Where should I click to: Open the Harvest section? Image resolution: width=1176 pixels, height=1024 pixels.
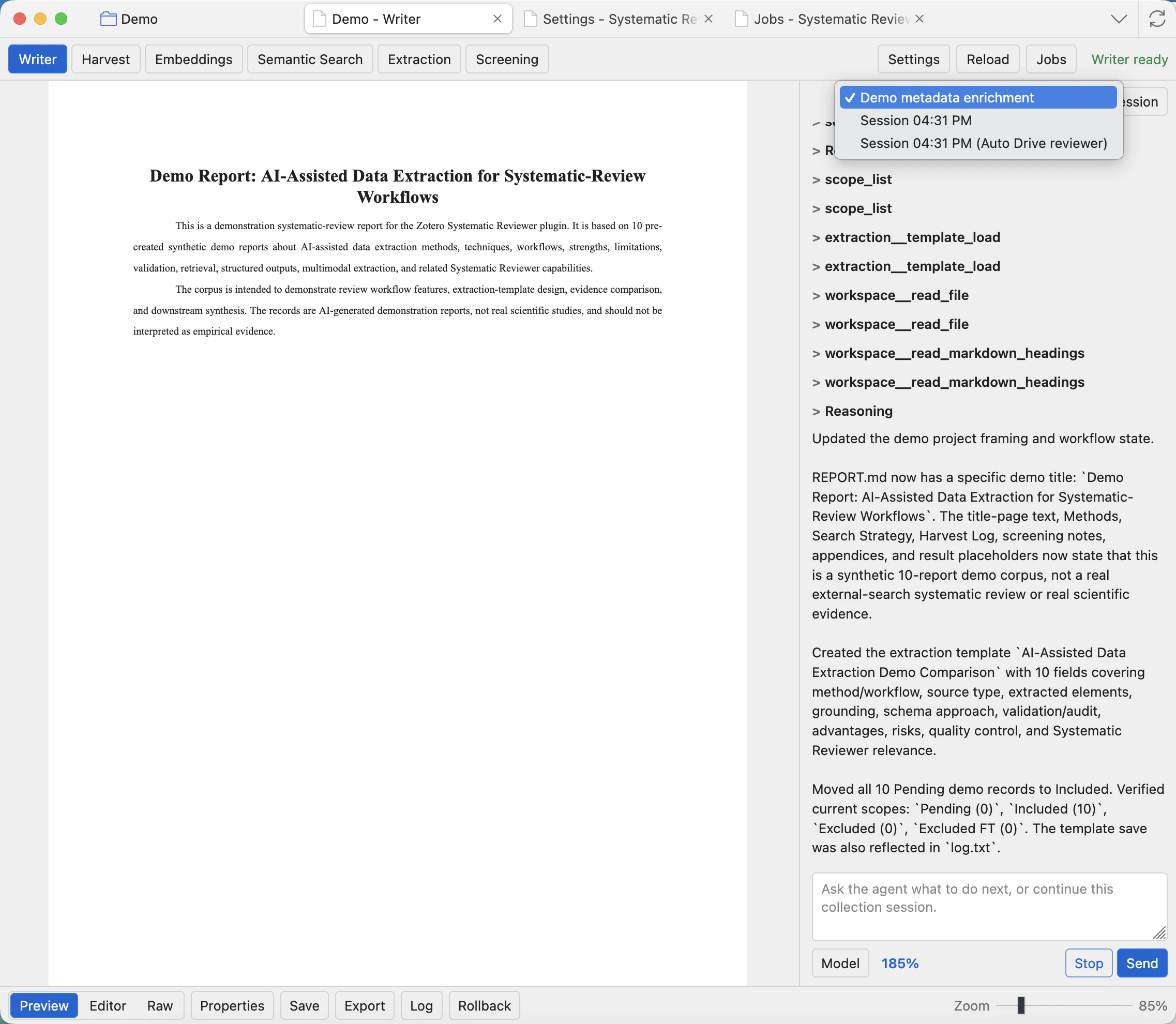105,59
